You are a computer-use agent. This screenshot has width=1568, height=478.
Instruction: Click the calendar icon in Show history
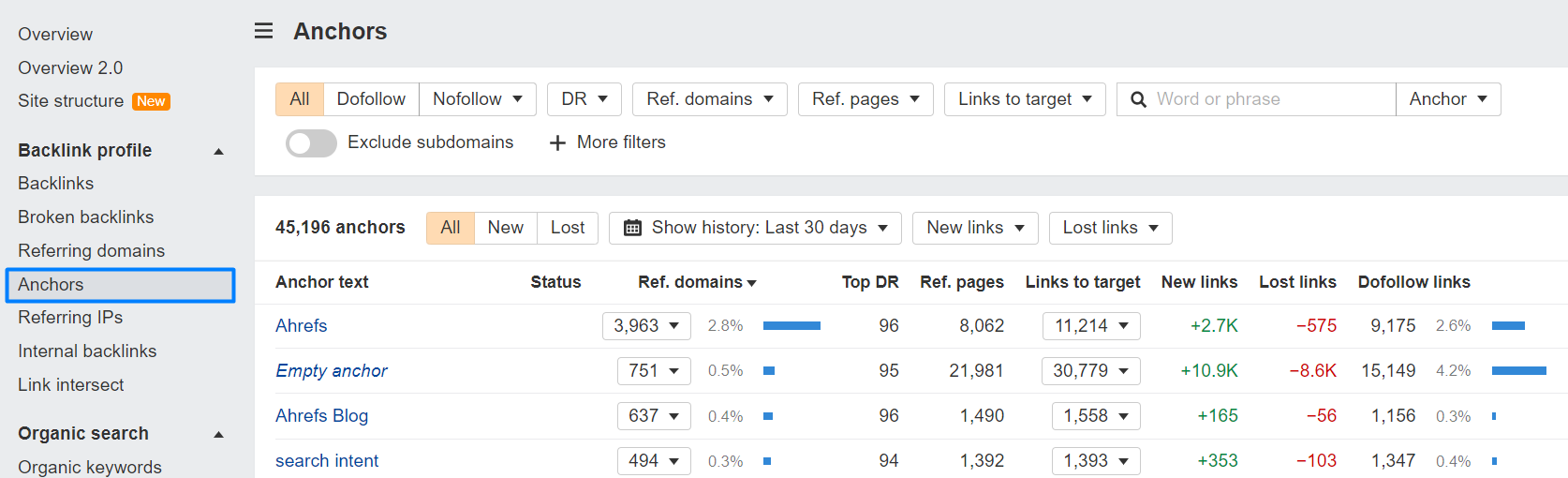(x=632, y=228)
